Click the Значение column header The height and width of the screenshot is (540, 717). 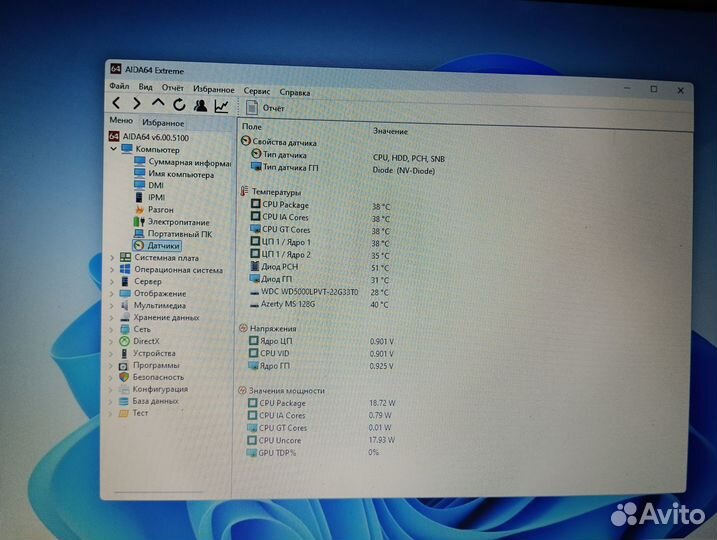pos(390,131)
